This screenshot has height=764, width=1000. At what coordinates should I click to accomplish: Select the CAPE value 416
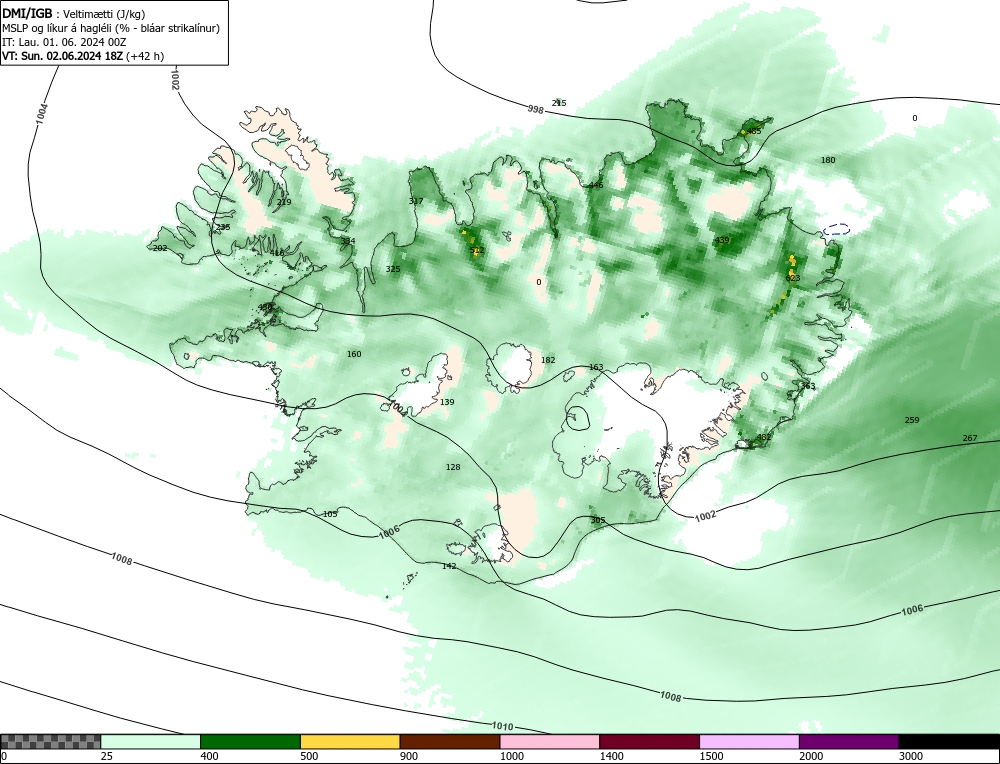277,253
